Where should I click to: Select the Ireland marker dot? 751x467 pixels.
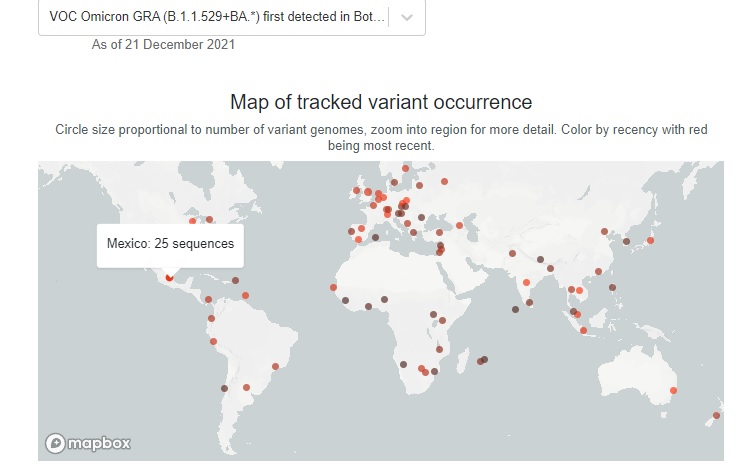coord(356,191)
